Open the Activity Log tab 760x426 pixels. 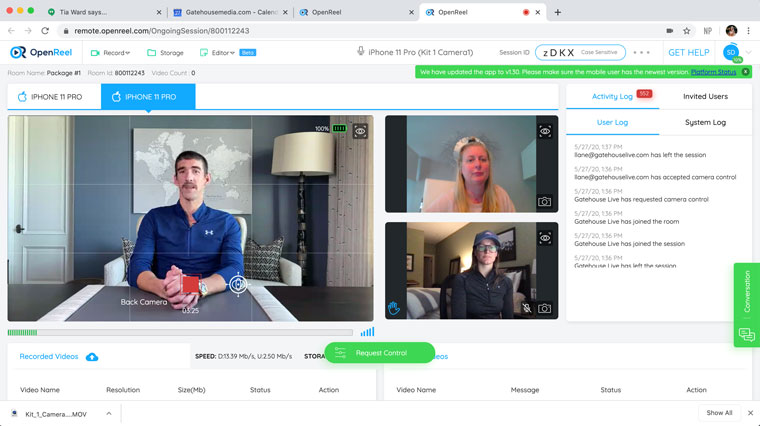(x=612, y=96)
